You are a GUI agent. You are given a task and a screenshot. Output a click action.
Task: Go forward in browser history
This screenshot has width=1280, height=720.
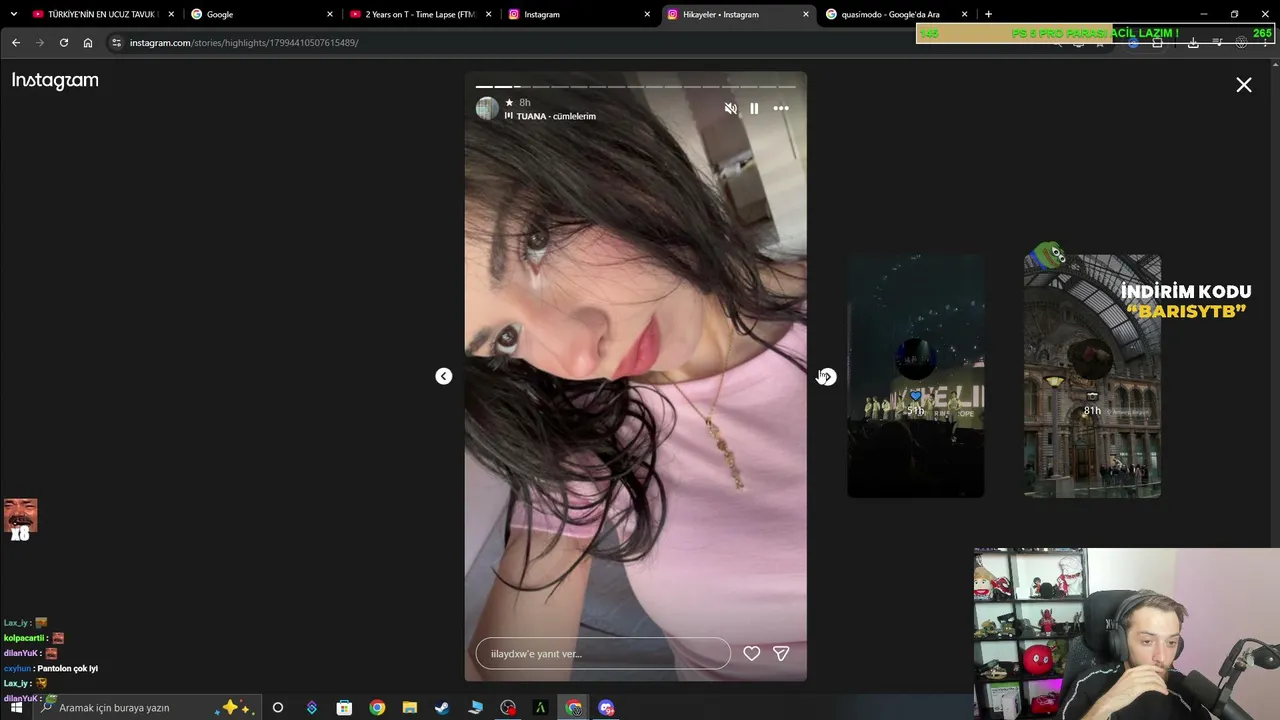coord(40,43)
